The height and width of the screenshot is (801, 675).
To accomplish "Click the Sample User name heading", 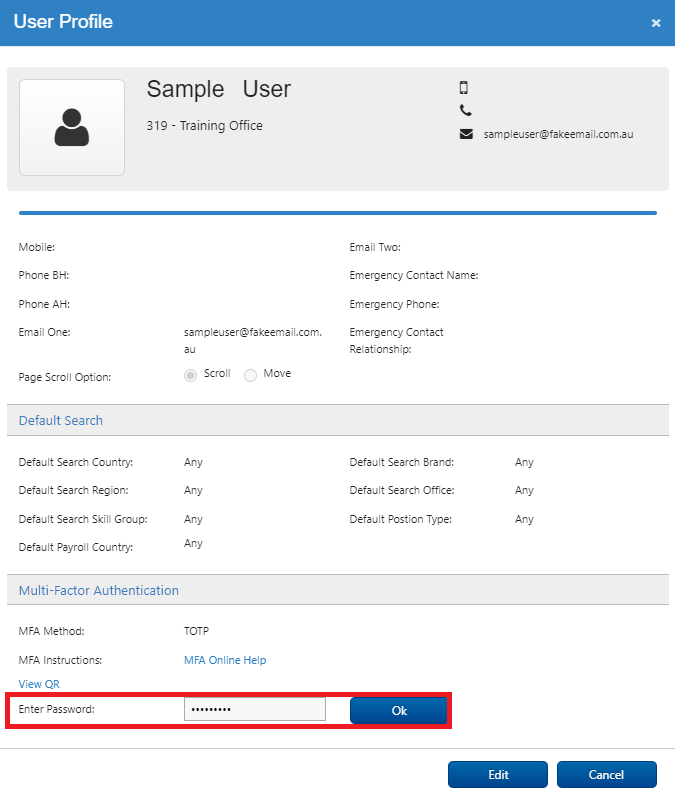I will 219,89.
